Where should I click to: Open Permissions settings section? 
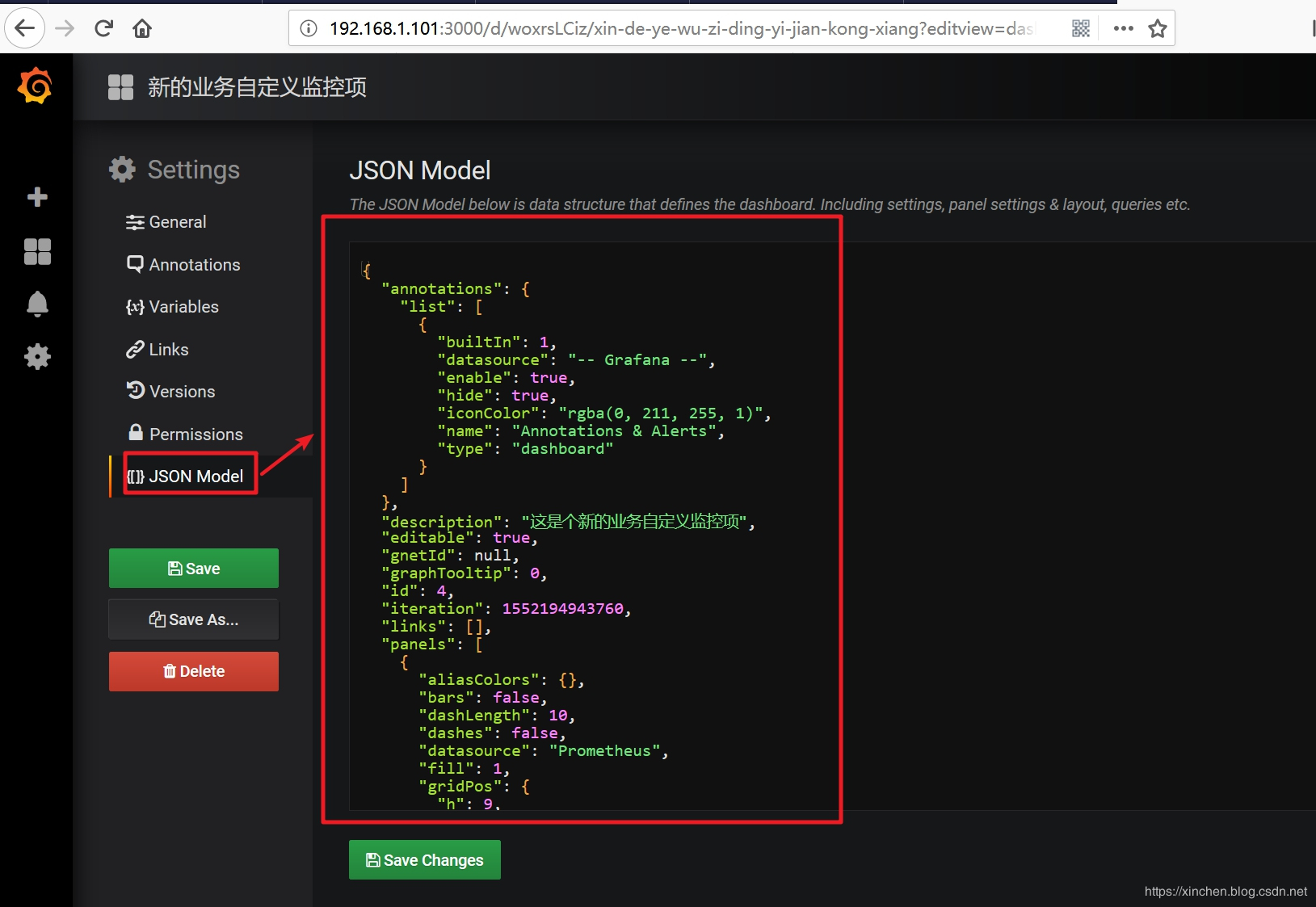coord(185,435)
